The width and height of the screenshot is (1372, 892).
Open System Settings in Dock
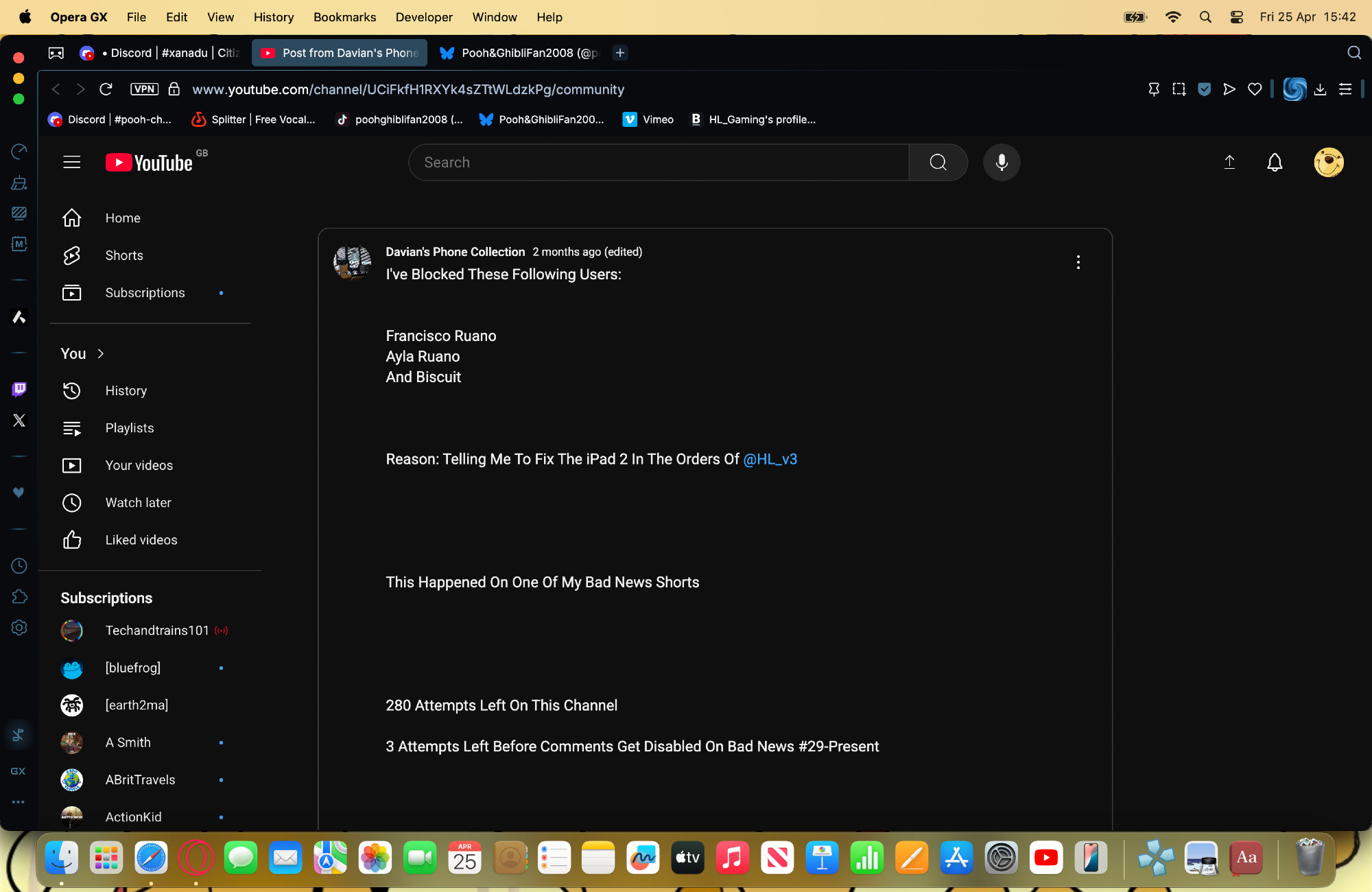(1001, 858)
